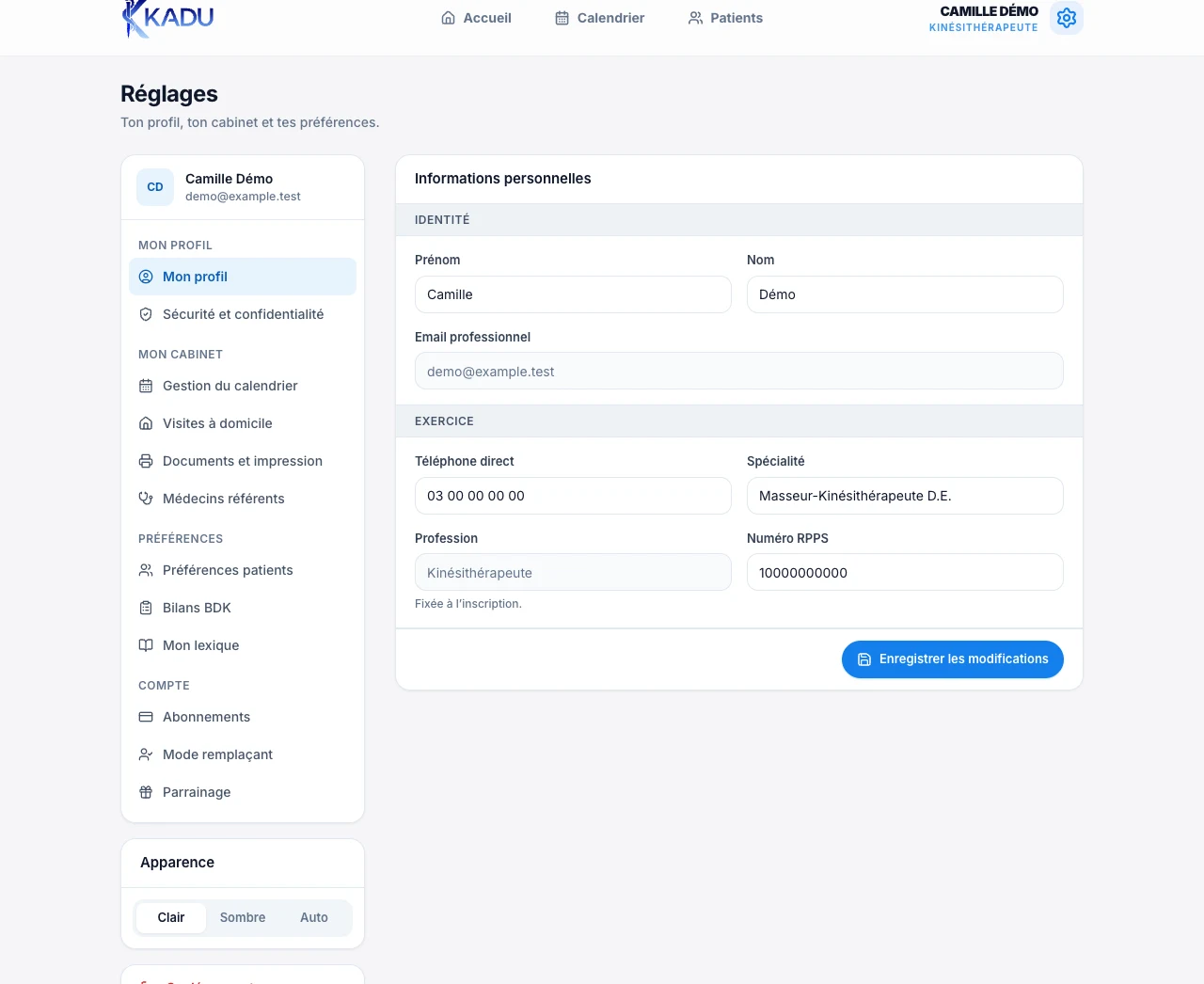This screenshot has height=984, width=1204.
Task: Switch appearance to Clair
Action: tap(171, 918)
